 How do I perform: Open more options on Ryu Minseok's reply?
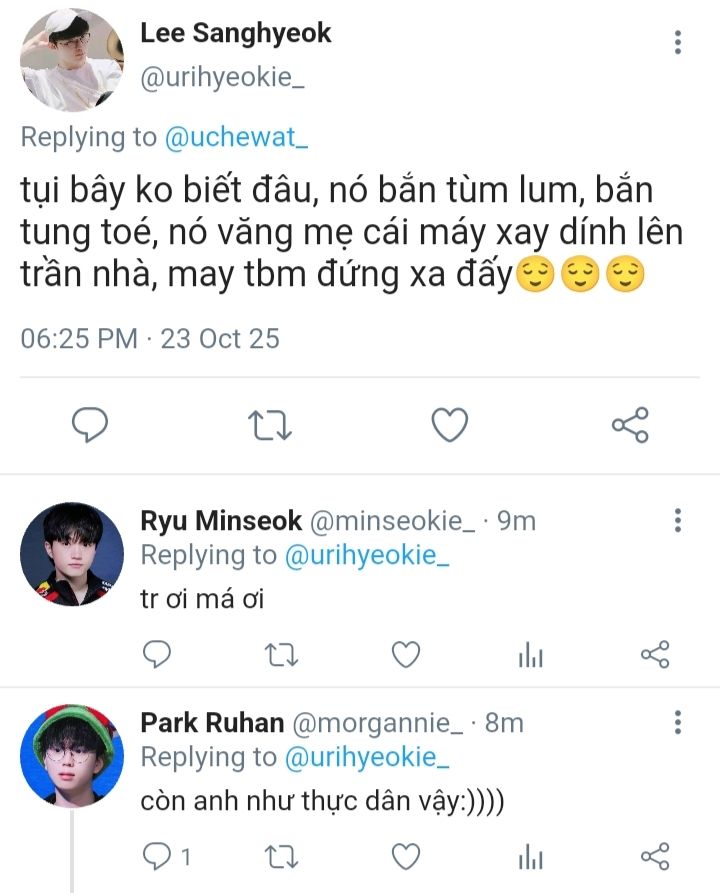pyautogui.click(x=678, y=521)
